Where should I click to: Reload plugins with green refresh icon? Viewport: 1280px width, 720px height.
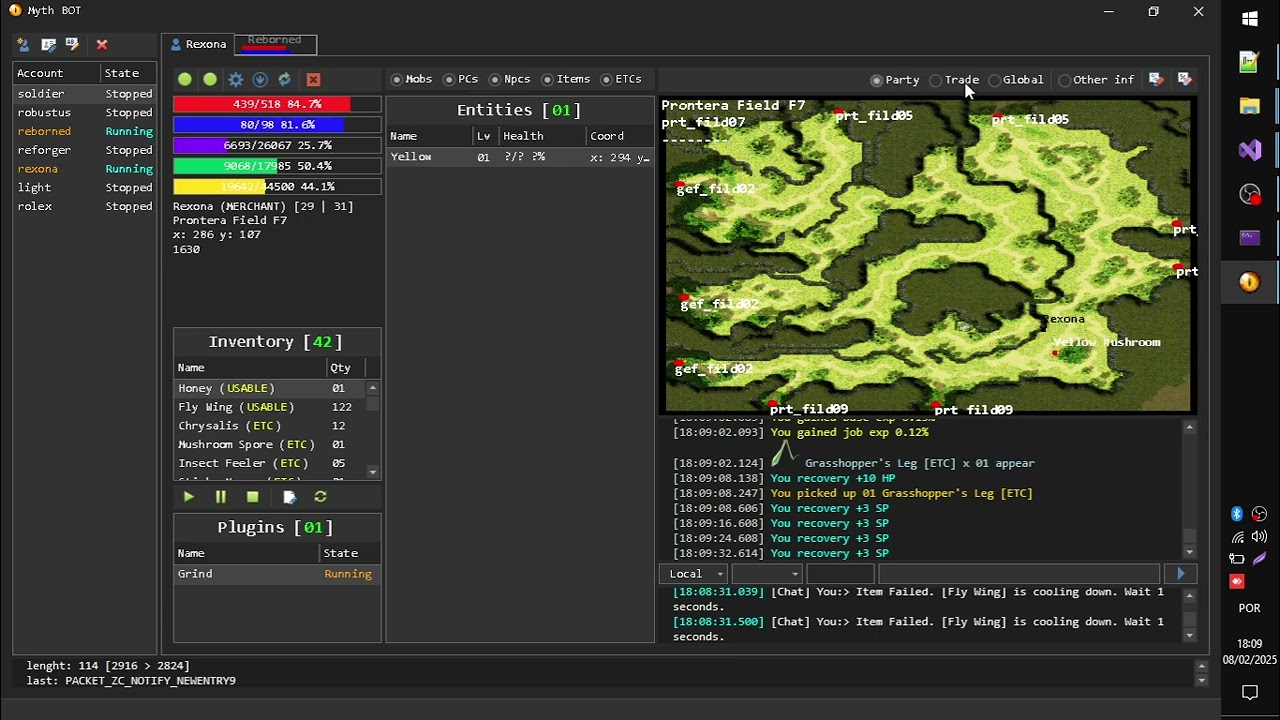tap(320, 496)
